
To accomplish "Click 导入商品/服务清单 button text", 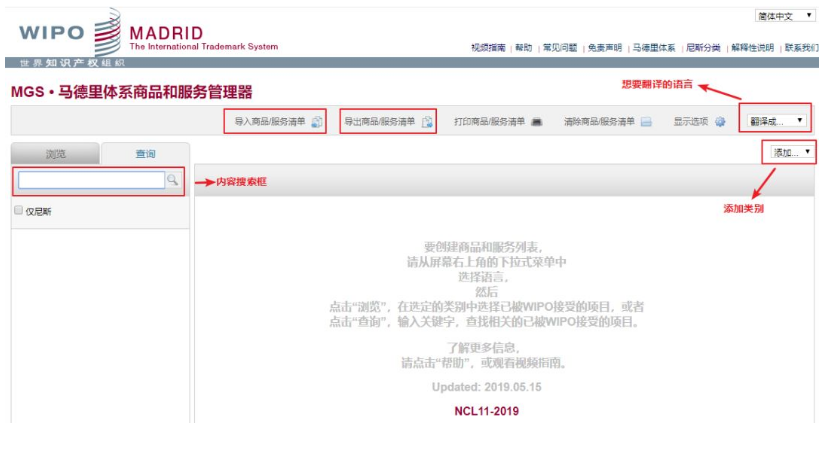I will coord(269,122).
